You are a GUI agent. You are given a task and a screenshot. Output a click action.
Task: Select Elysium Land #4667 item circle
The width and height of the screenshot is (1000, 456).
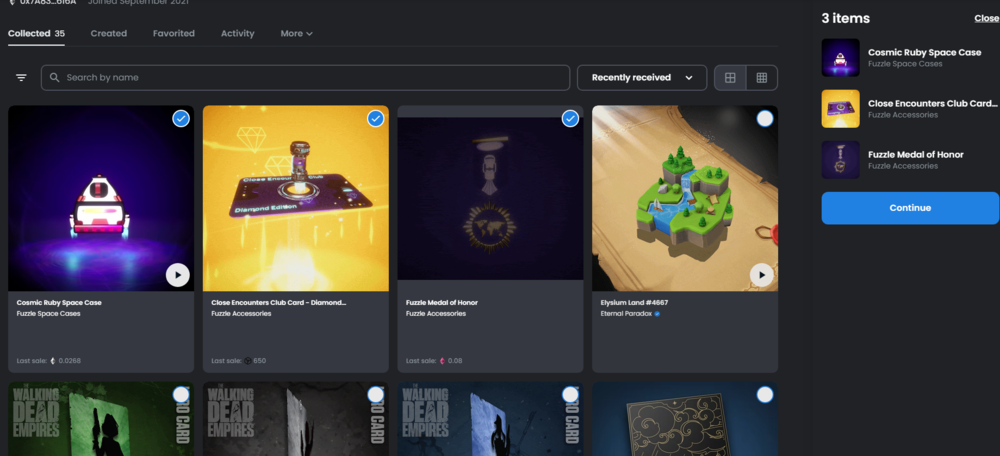[765, 119]
